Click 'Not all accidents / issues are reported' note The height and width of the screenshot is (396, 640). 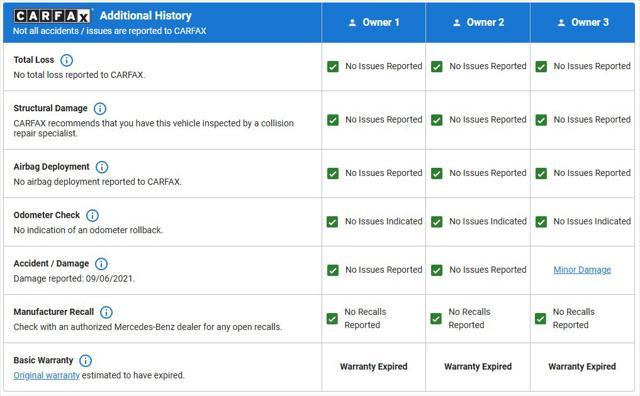click(109, 31)
